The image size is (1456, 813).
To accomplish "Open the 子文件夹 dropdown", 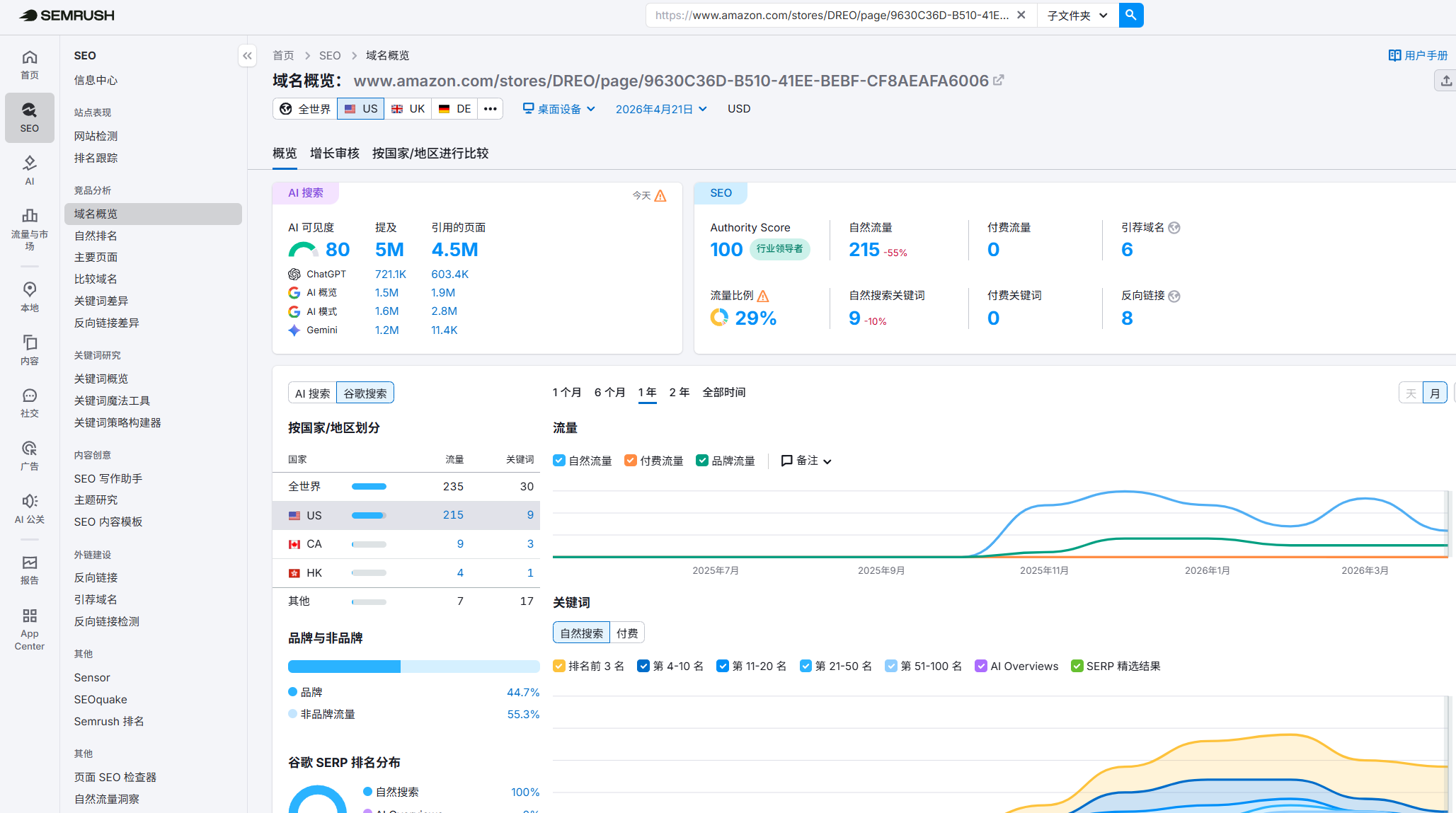I will coord(1077,15).
